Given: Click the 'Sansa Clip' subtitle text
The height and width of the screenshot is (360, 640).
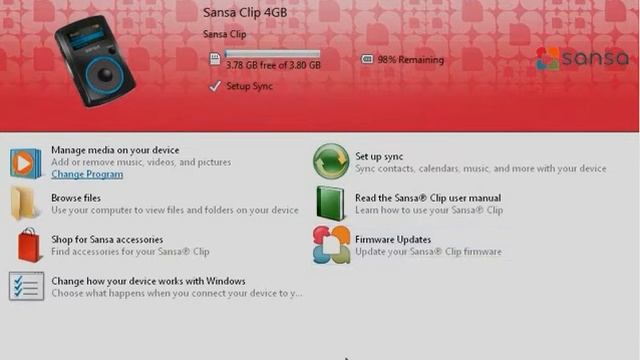Looking at the screenshot, I should click(x=224, y=34).
